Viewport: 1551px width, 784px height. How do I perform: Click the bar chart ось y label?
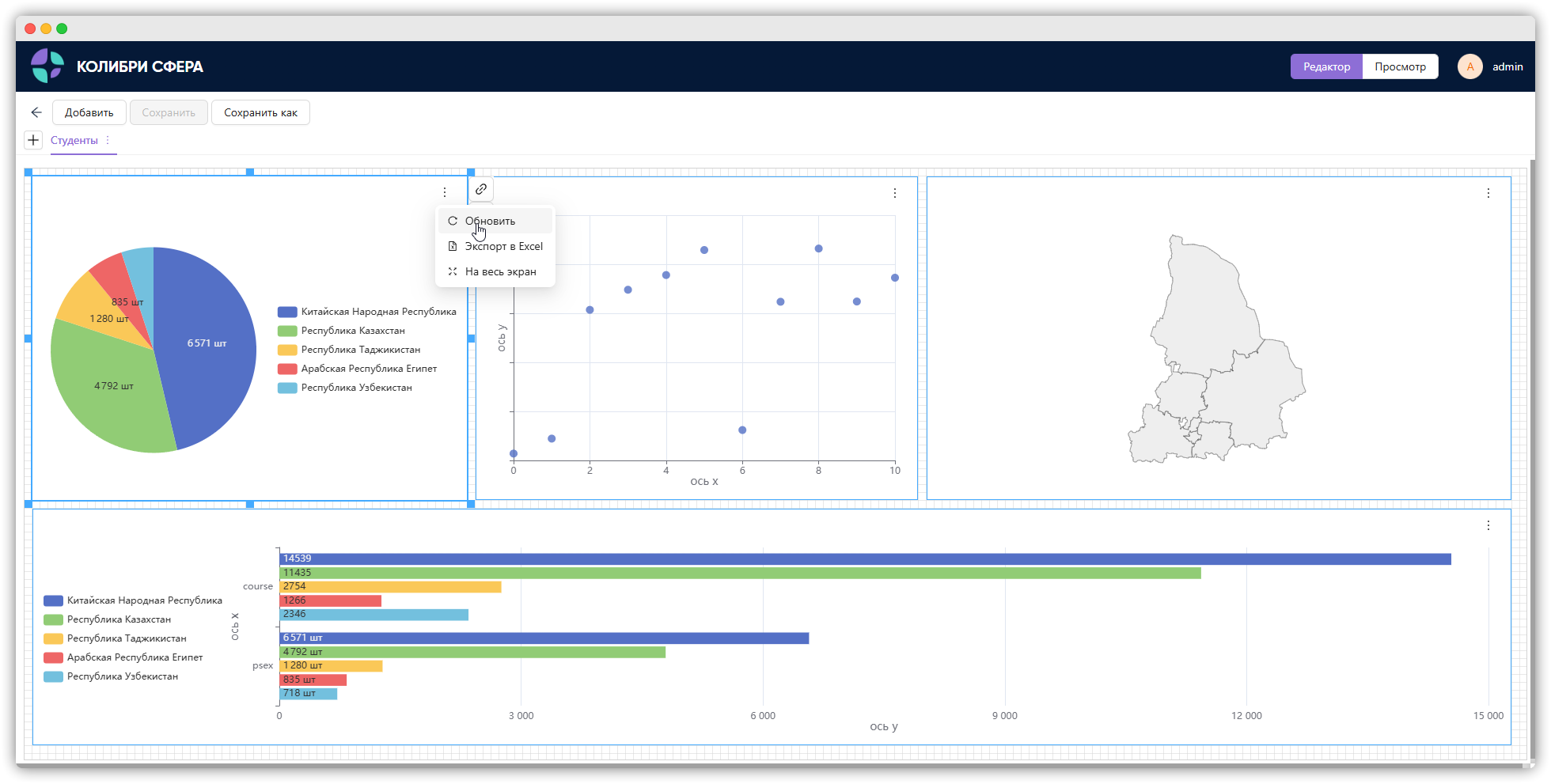884,726
